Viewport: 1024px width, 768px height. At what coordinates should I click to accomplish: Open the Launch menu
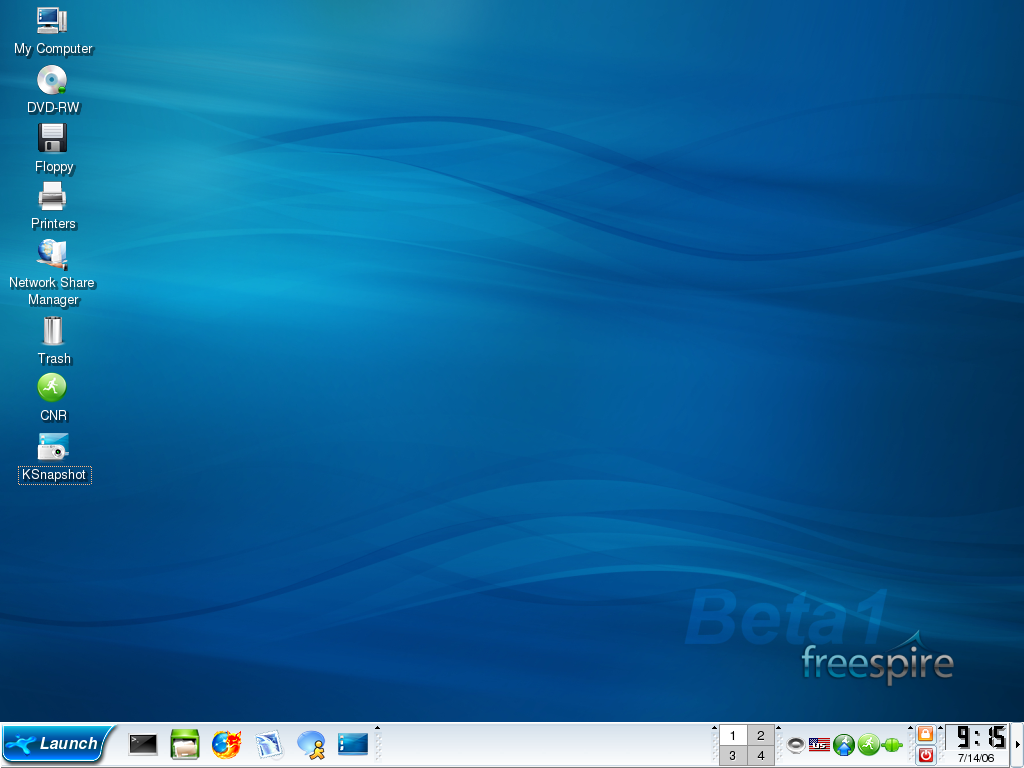coord(57,744)
